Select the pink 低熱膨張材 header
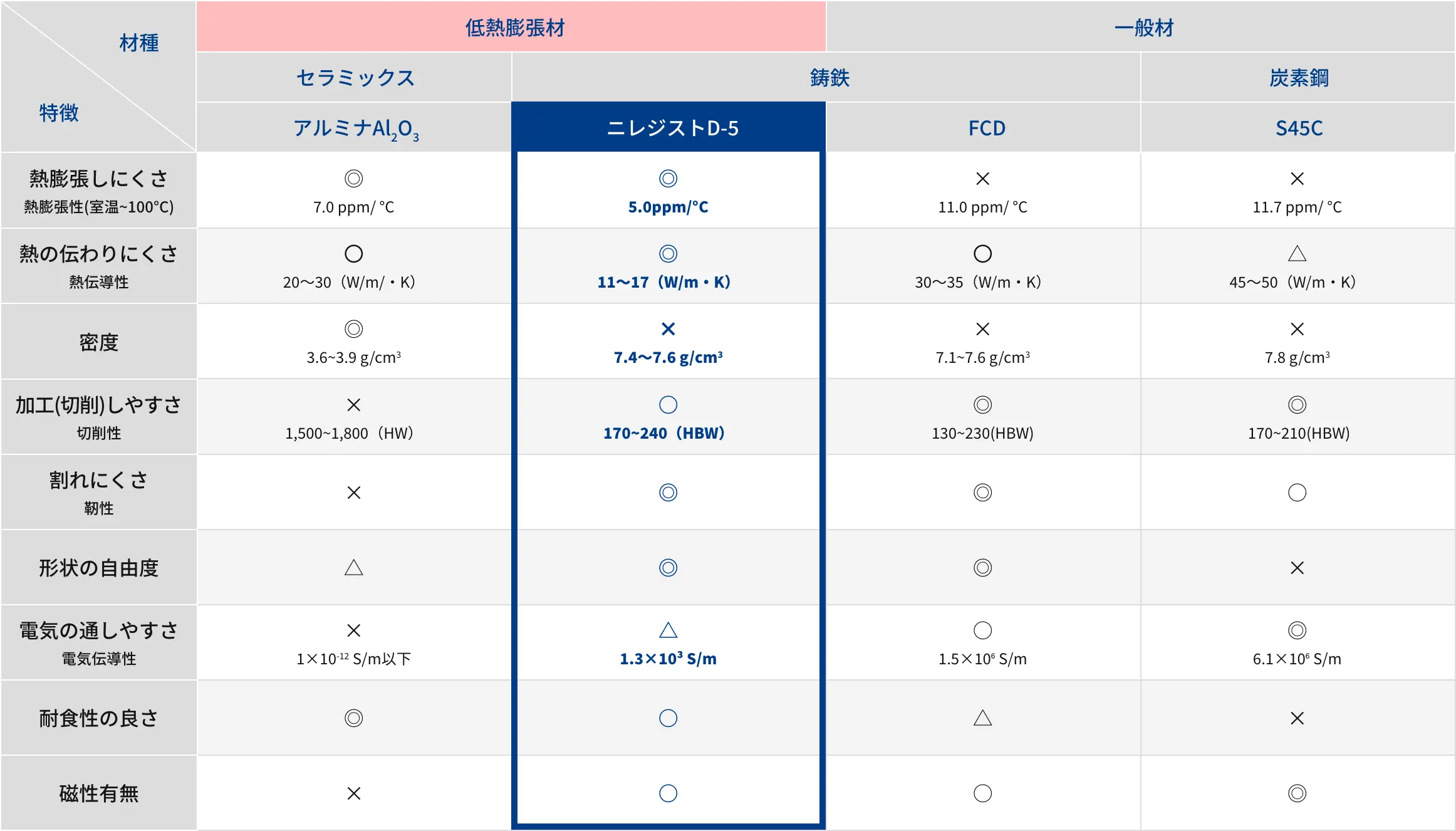This screenshot has width=1456, height=831. (x=514, y=28)
